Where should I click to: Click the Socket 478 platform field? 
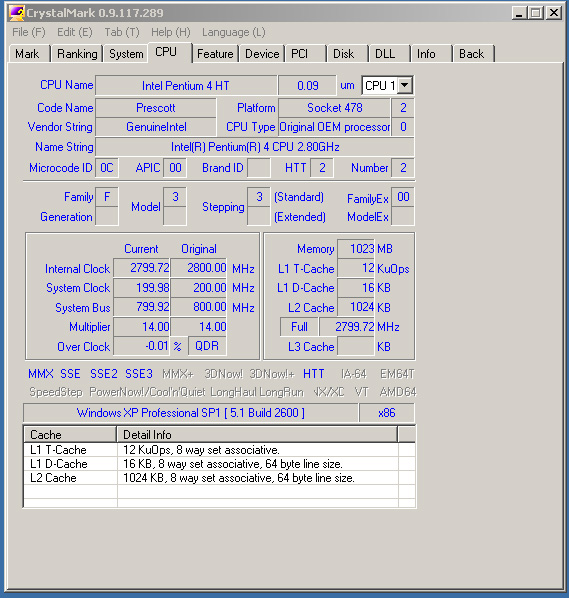click(334, 108)
